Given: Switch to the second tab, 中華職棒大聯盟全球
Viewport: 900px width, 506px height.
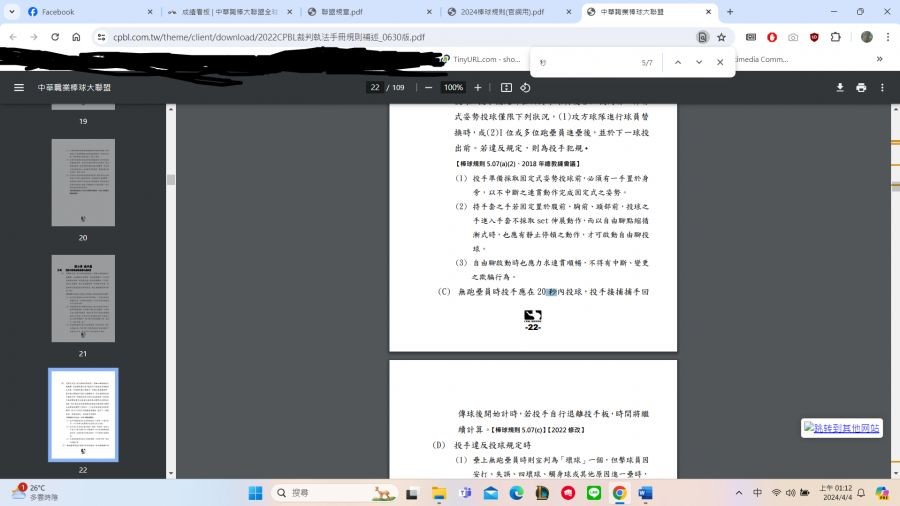Looking at the screenshot, I should coord(230,11).
